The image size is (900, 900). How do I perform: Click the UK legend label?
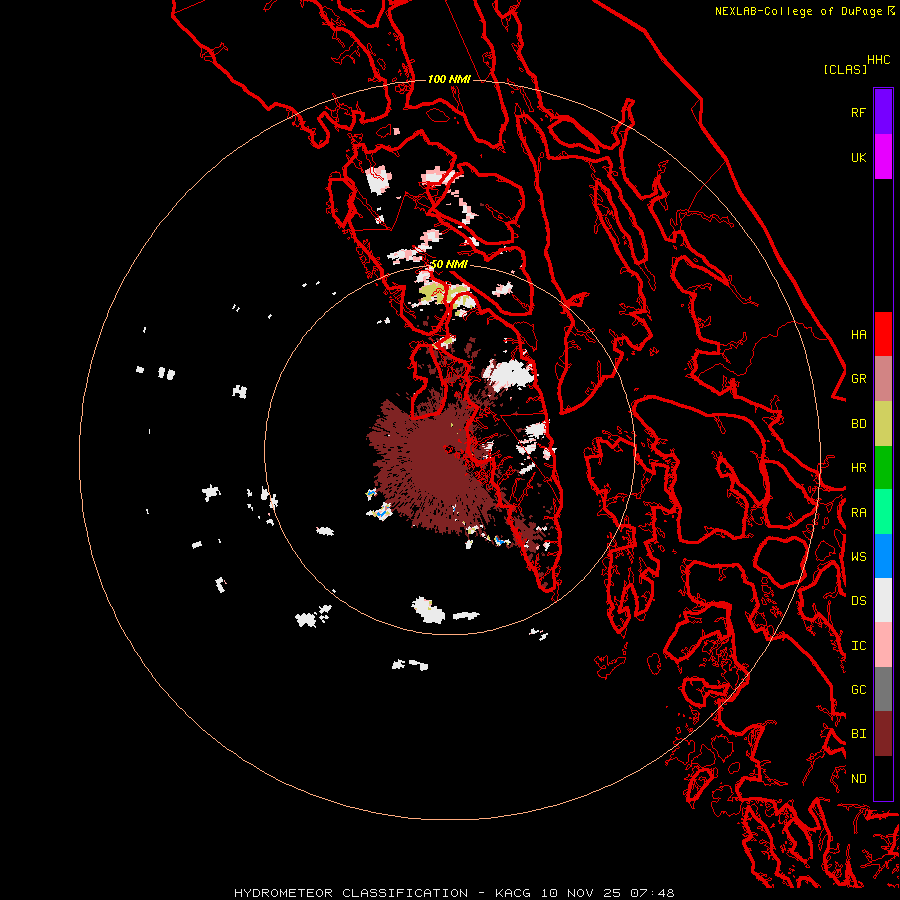tap(858, 157)
